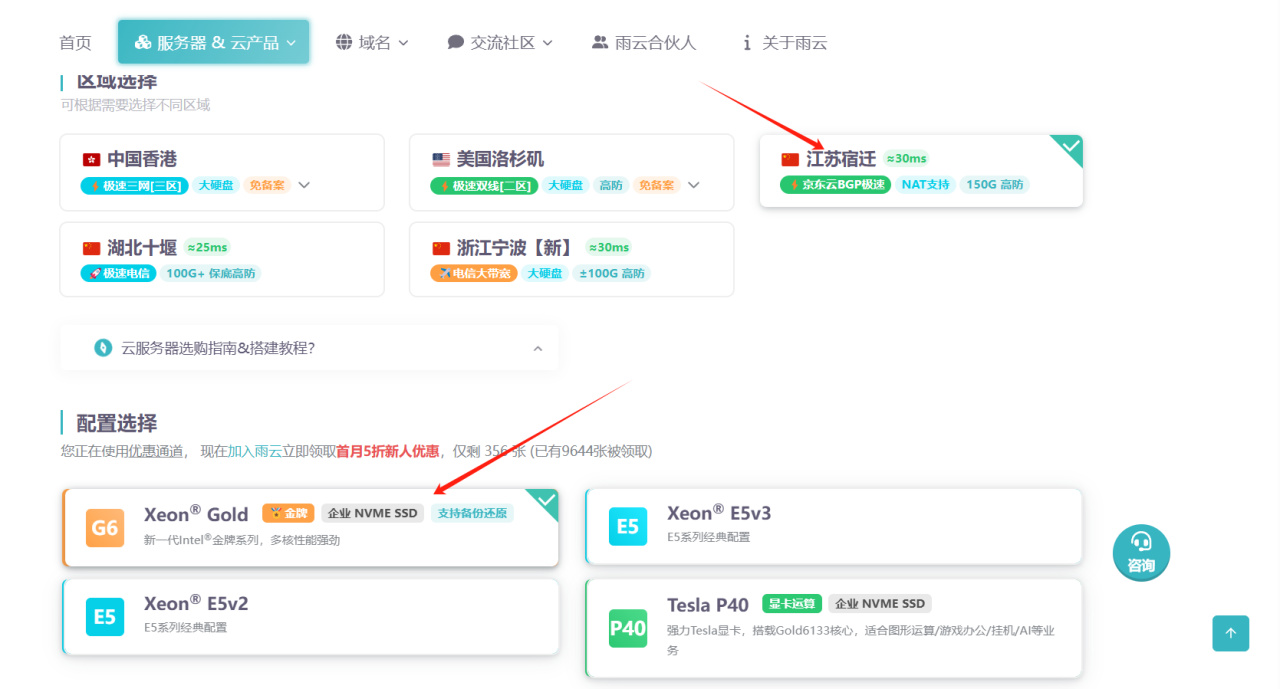Follow the 加入雨云 link
Image resolution: width=1280 pixels, height=689 pixels.
pyautogui.click(x=254, y=451)
